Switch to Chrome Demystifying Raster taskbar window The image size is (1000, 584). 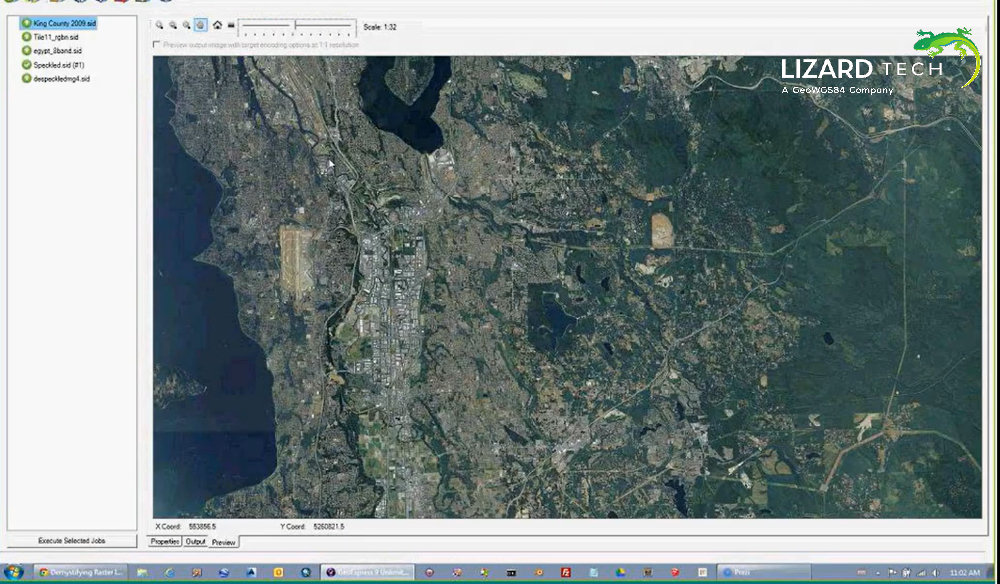pos(82,572)
